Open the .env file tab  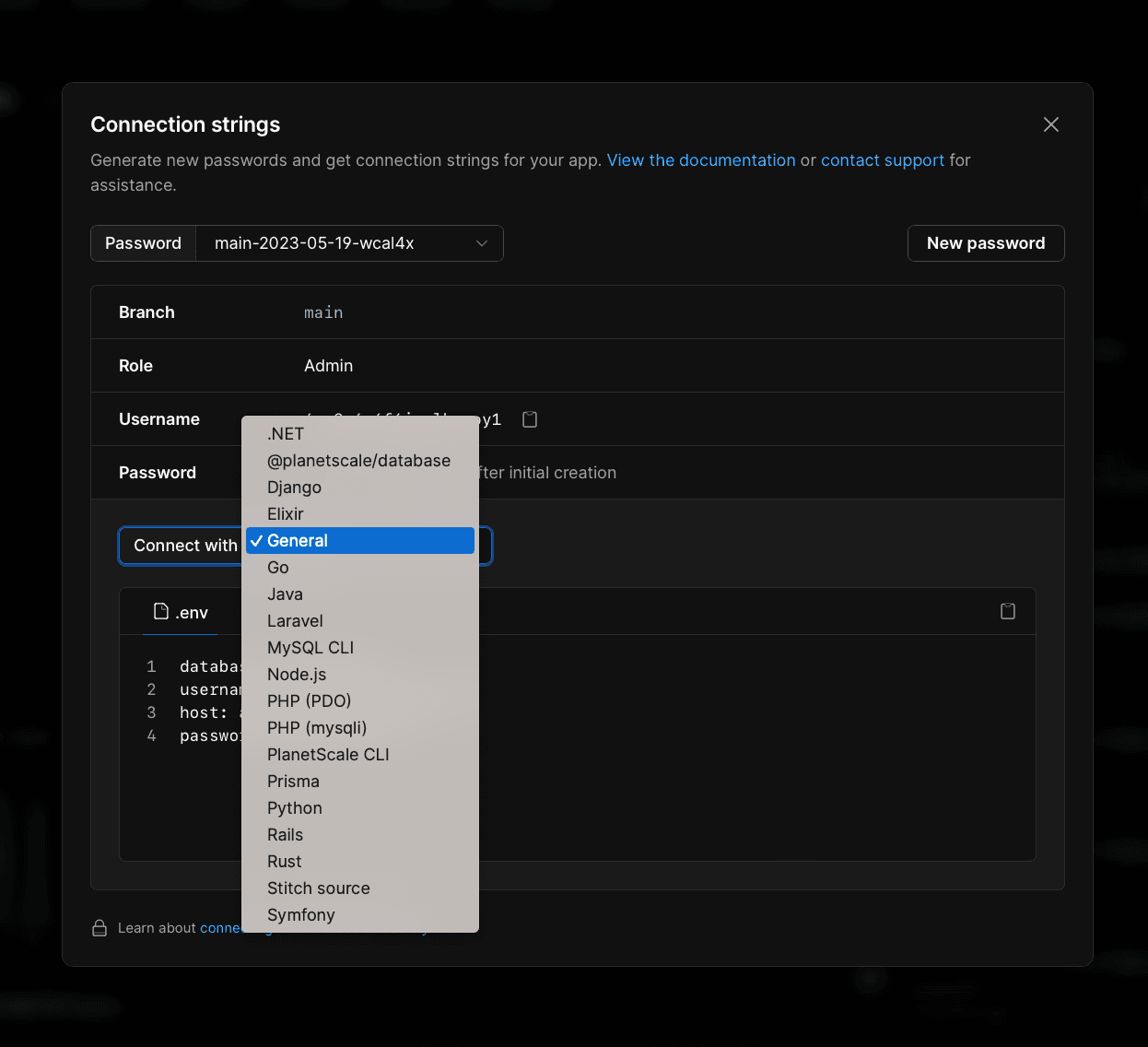tap(181, 612)
